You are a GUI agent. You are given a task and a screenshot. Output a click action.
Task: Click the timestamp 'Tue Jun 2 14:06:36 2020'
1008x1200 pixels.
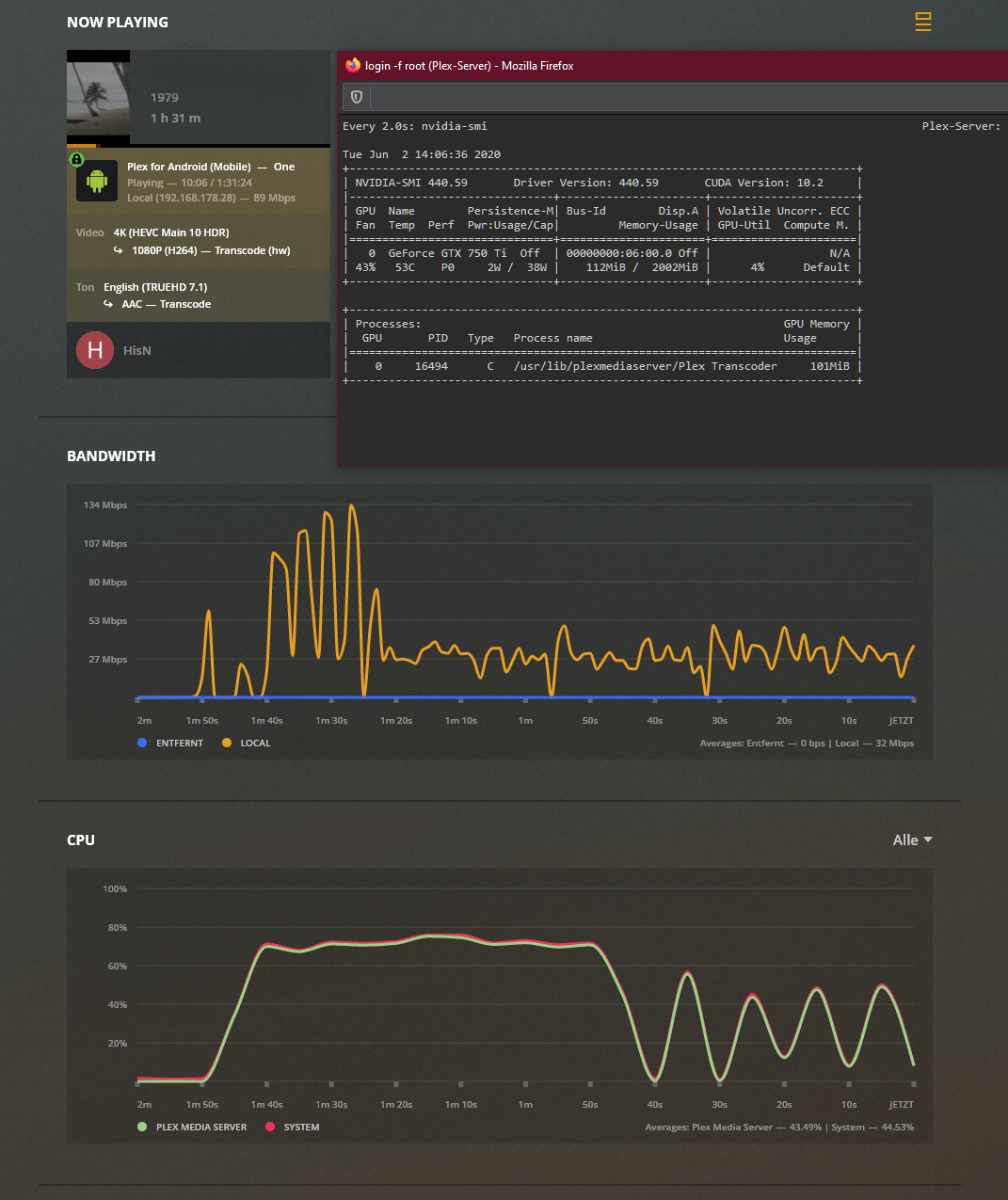click(x=422, y=154)
